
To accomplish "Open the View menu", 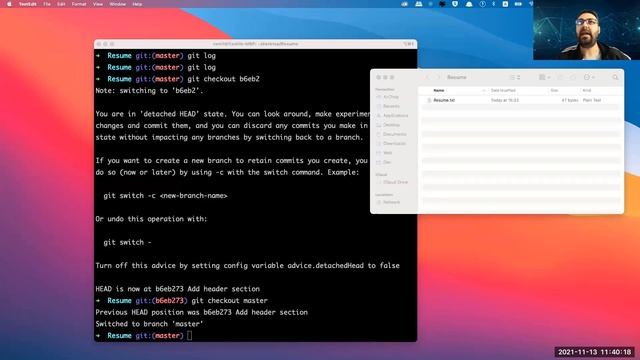I will coord(98,4).
